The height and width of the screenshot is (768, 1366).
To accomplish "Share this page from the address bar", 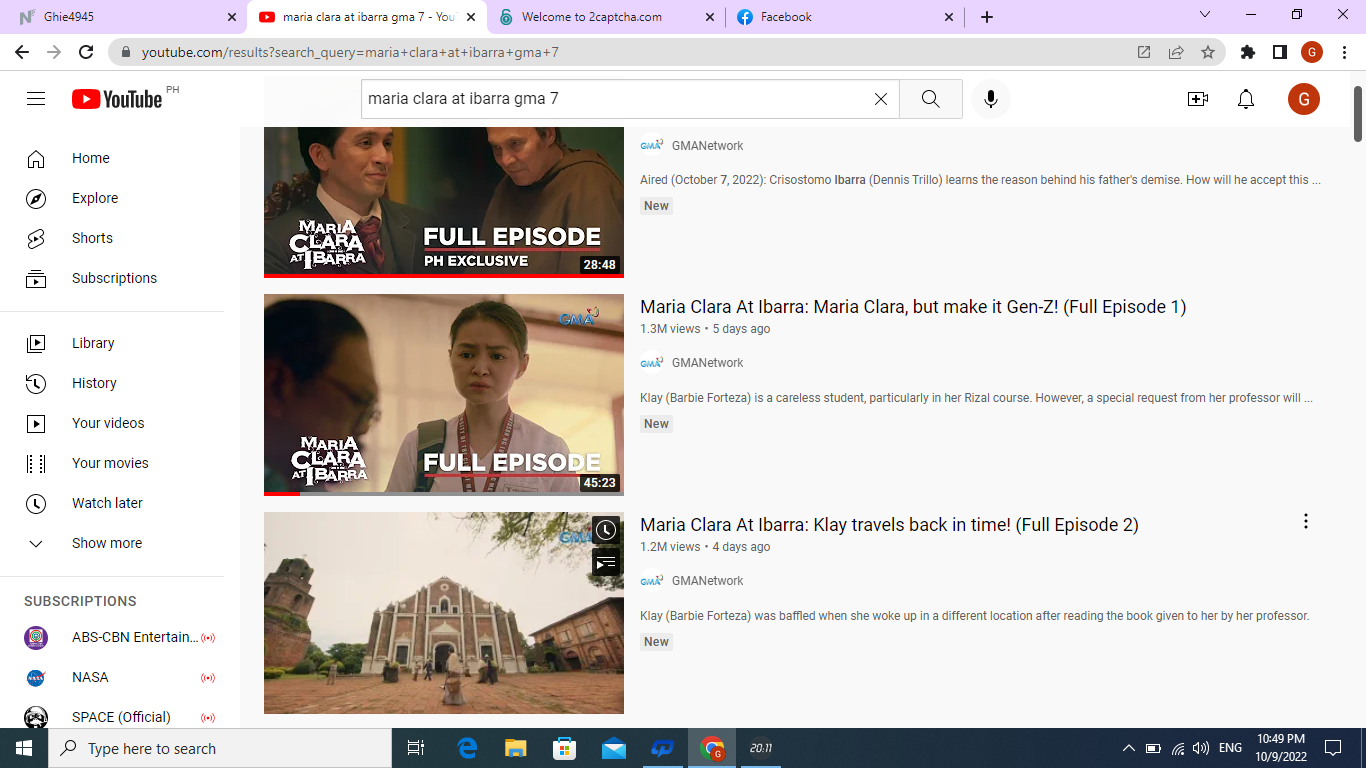I will click(x=1176, y=52).
